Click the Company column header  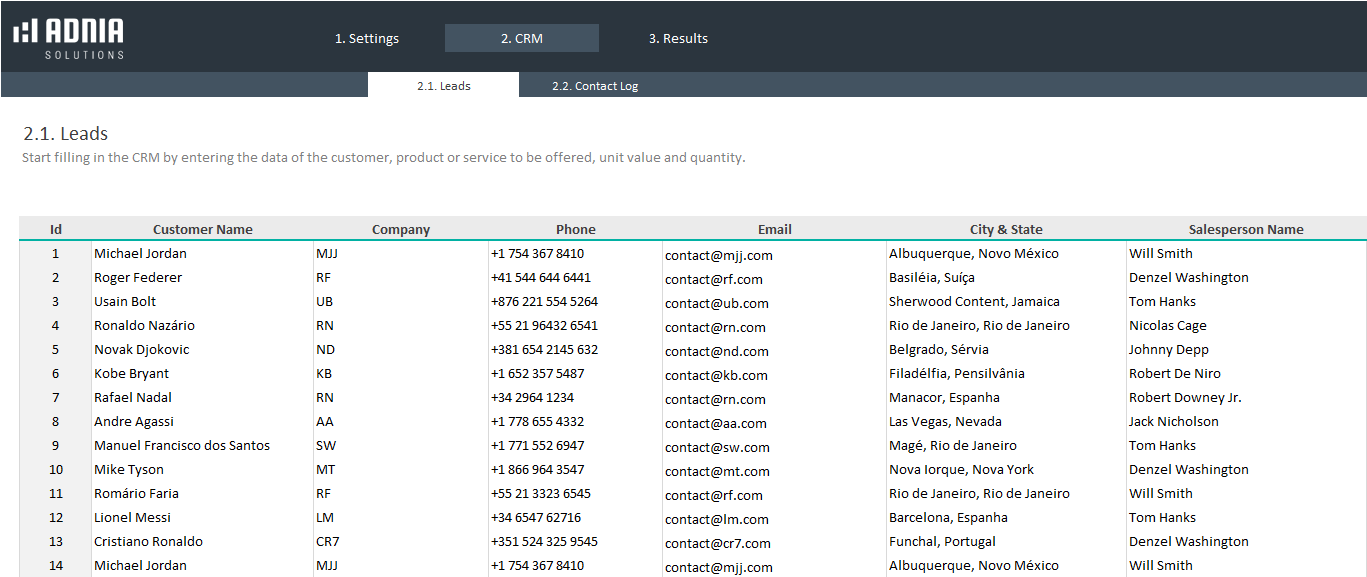[400, 230]
